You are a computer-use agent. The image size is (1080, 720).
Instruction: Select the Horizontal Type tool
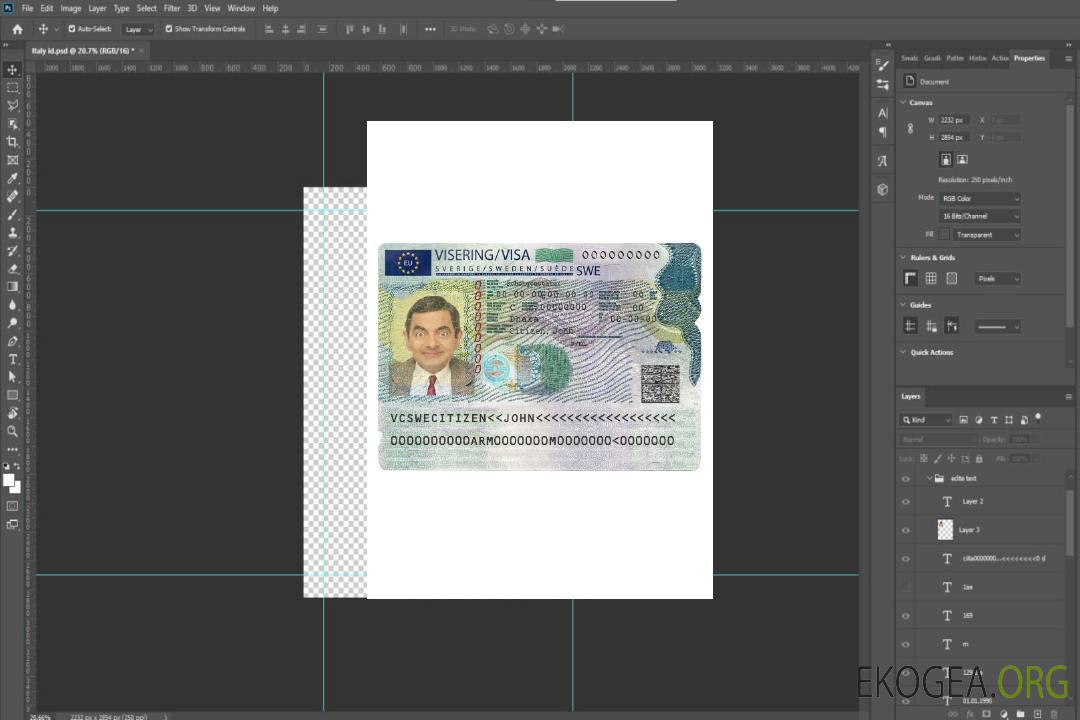click(12, 359)
